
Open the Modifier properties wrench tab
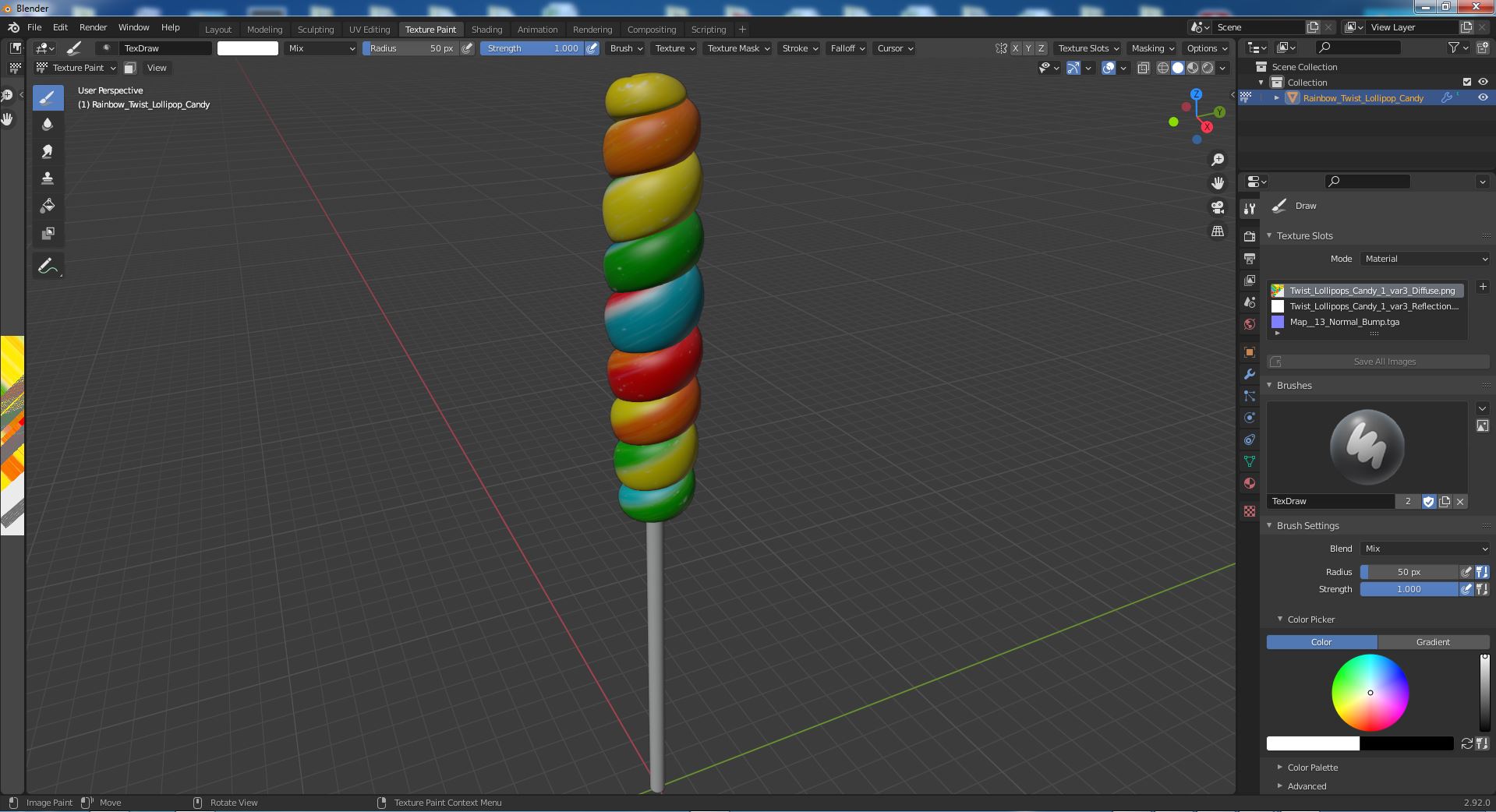(1250, 374)
